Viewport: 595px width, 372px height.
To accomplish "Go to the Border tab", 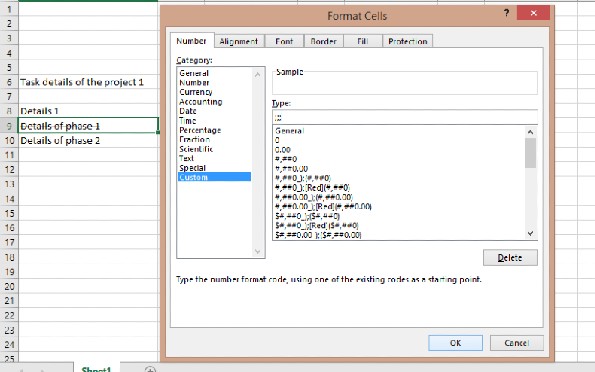I will (x=323, y=41).
